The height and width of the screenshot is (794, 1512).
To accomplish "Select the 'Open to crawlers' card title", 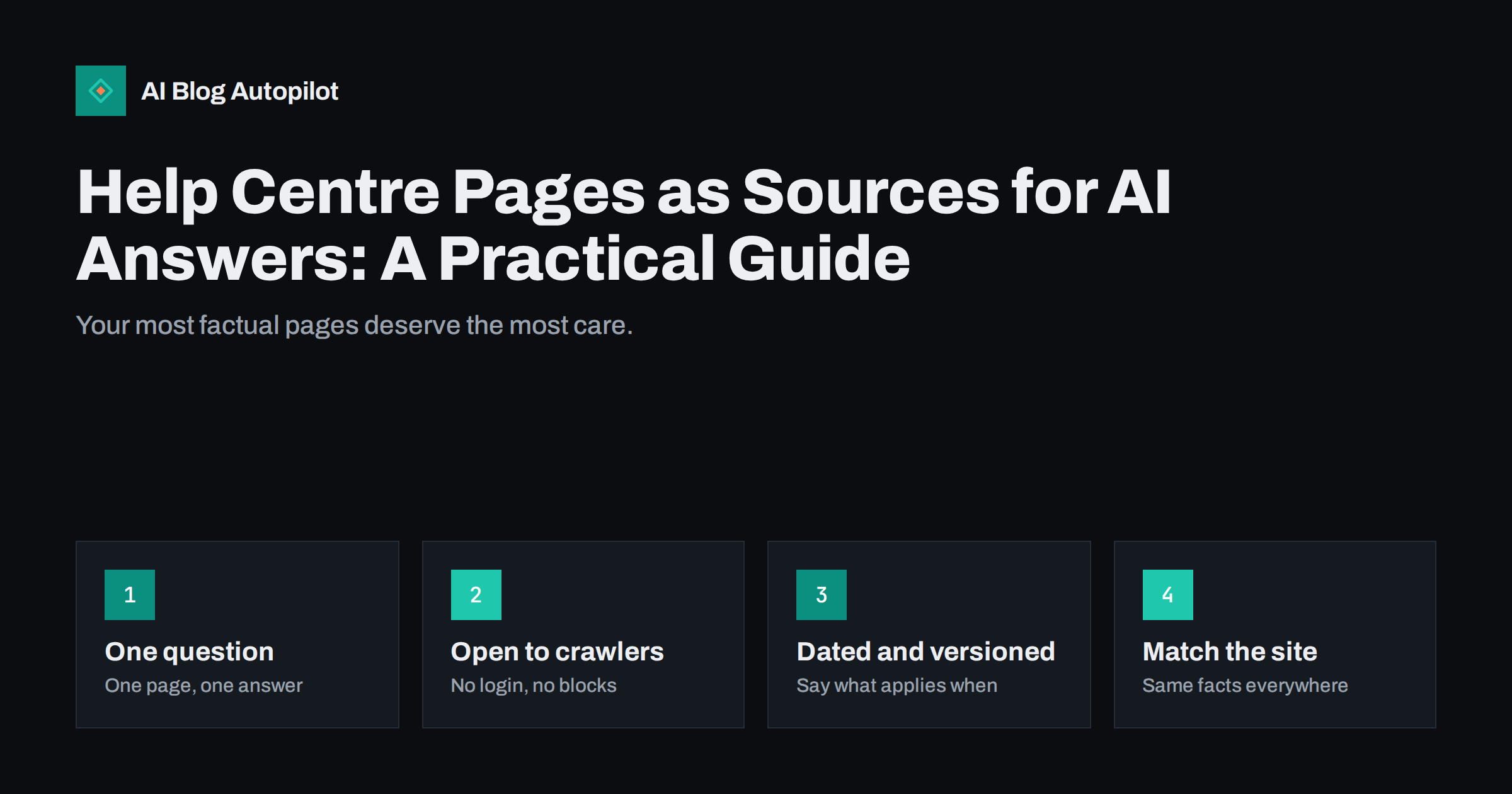I will 558,652.
